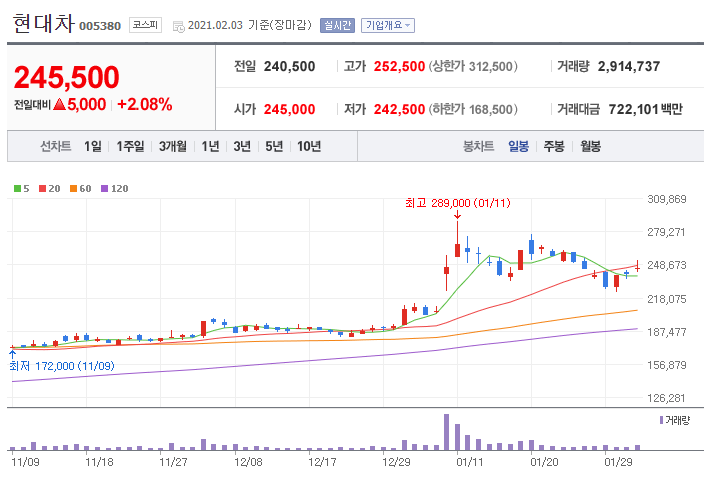Open the 기업개요 dropdown
The image size is (704, 485).
click(x=387, y=26)
